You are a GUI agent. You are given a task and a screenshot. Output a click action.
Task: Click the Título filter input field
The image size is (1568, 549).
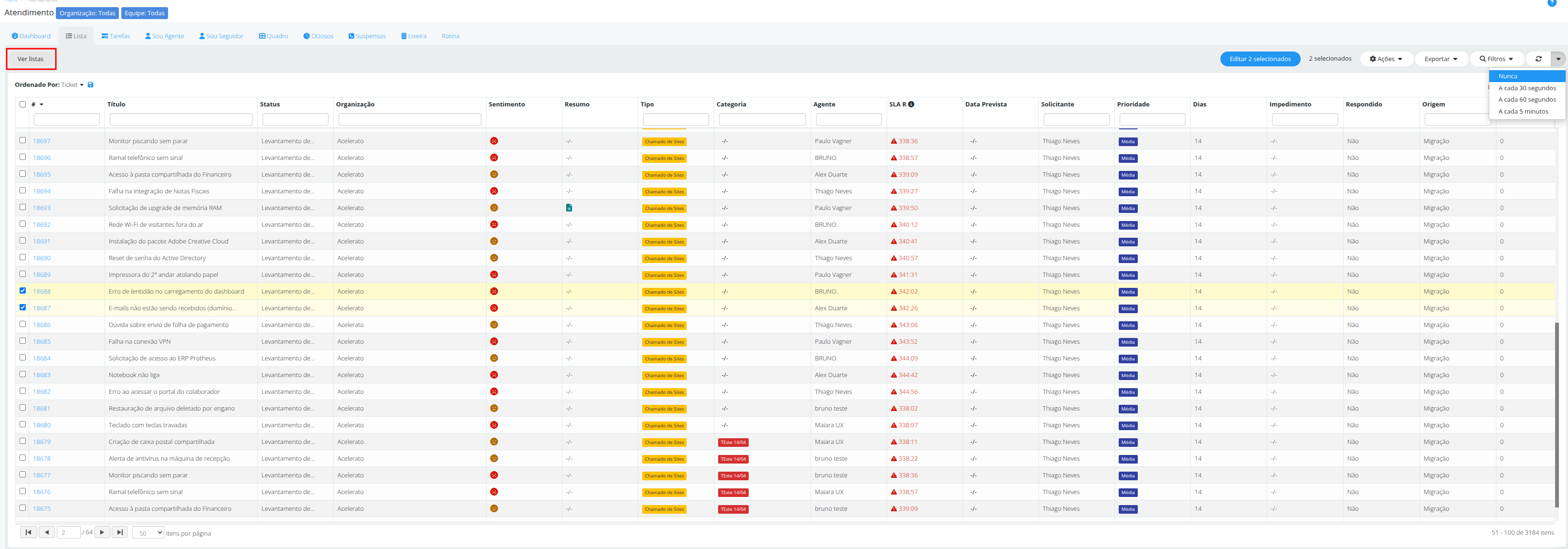(x=181, y=120)
